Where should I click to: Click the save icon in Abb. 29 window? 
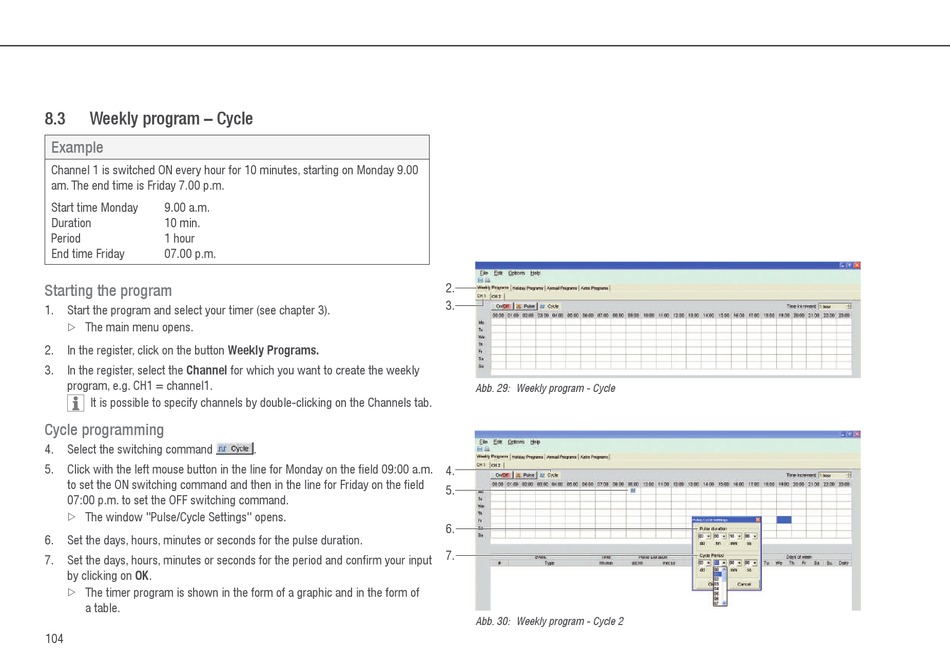tap(480, 280)
